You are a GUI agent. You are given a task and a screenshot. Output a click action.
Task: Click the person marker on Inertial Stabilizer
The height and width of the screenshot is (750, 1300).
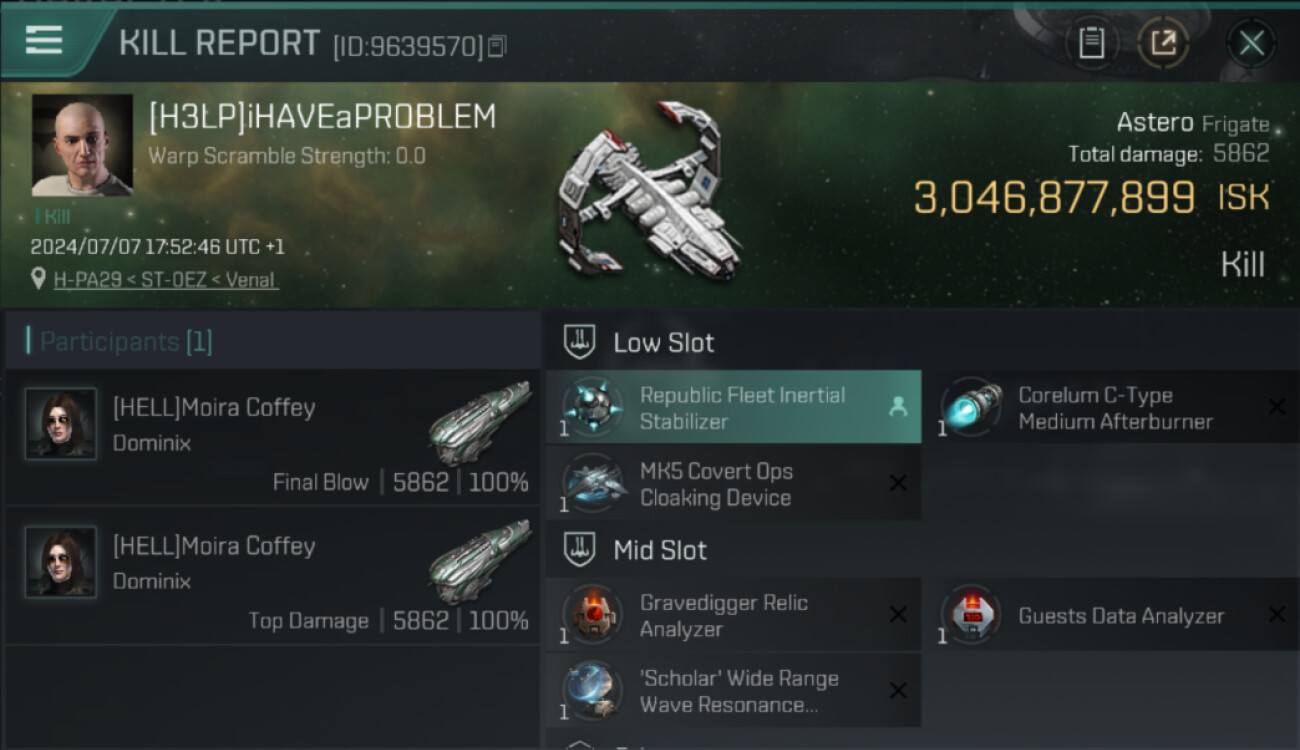click(x=897, y=407)
